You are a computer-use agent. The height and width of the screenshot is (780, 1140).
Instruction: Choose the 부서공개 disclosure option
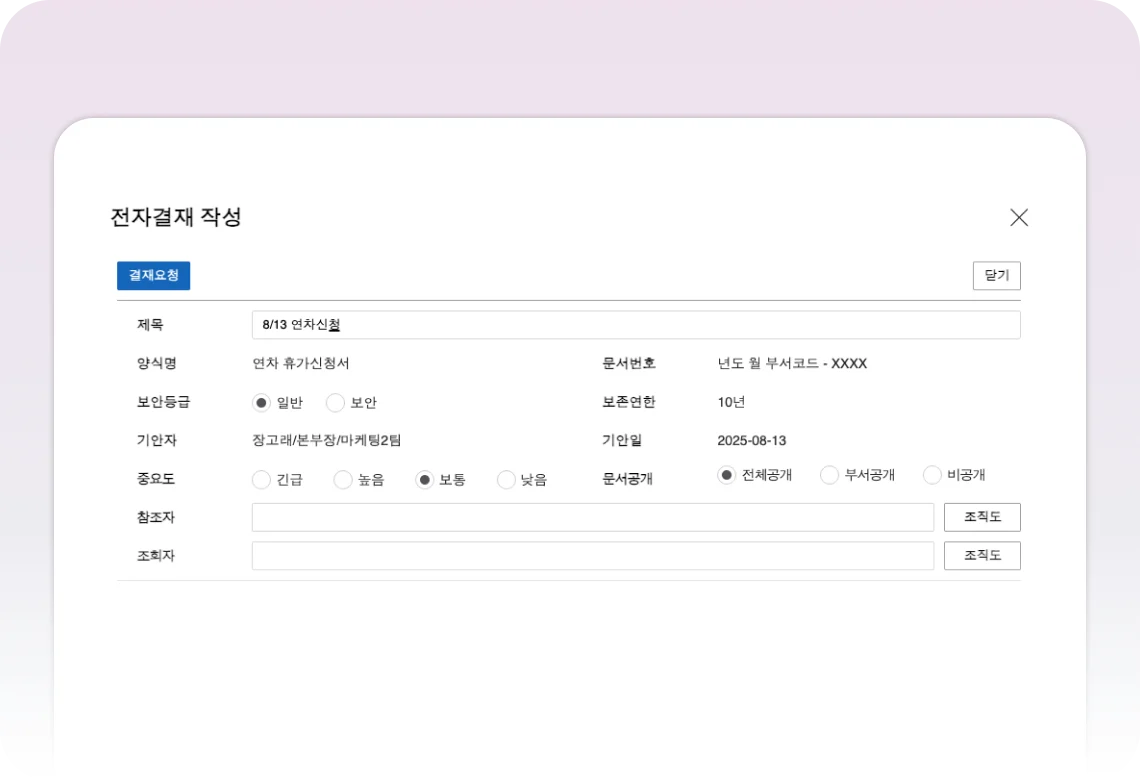[829, 475]
